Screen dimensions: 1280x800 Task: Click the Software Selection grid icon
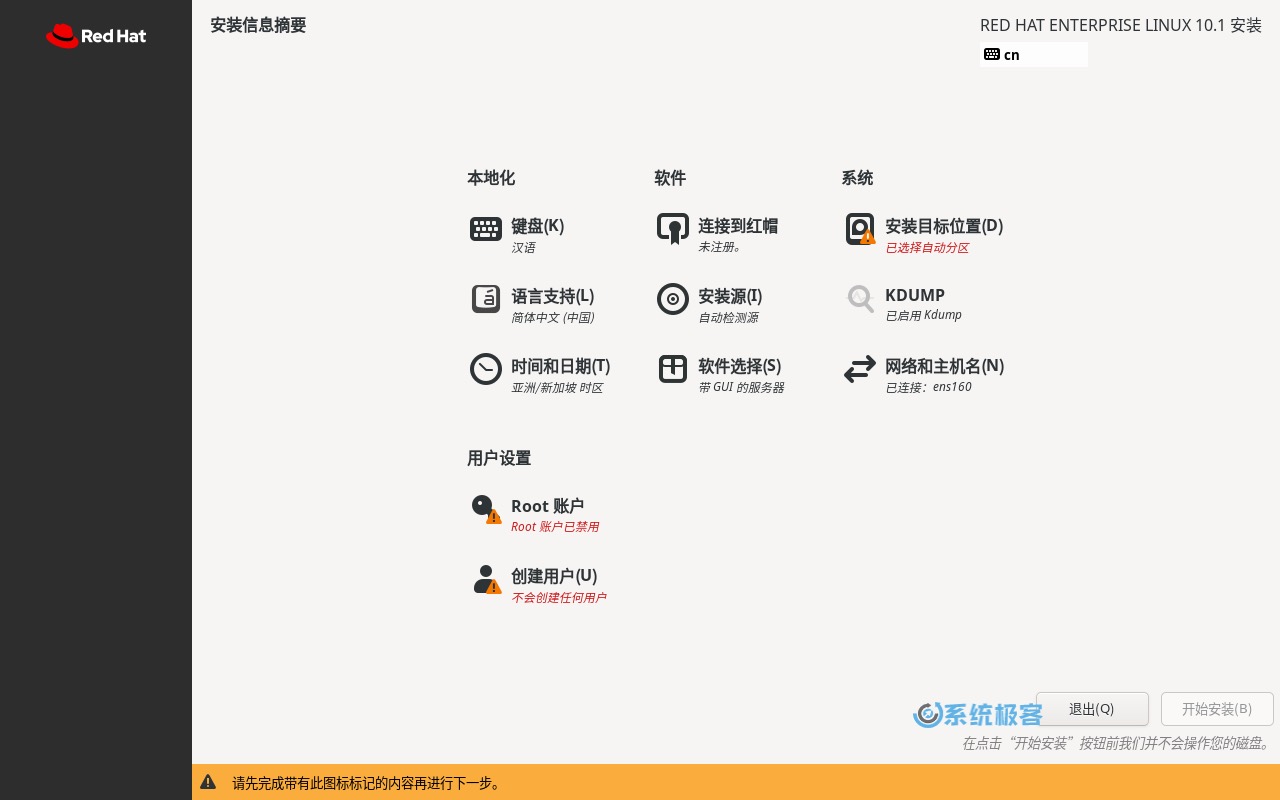[x=673, y=369]
